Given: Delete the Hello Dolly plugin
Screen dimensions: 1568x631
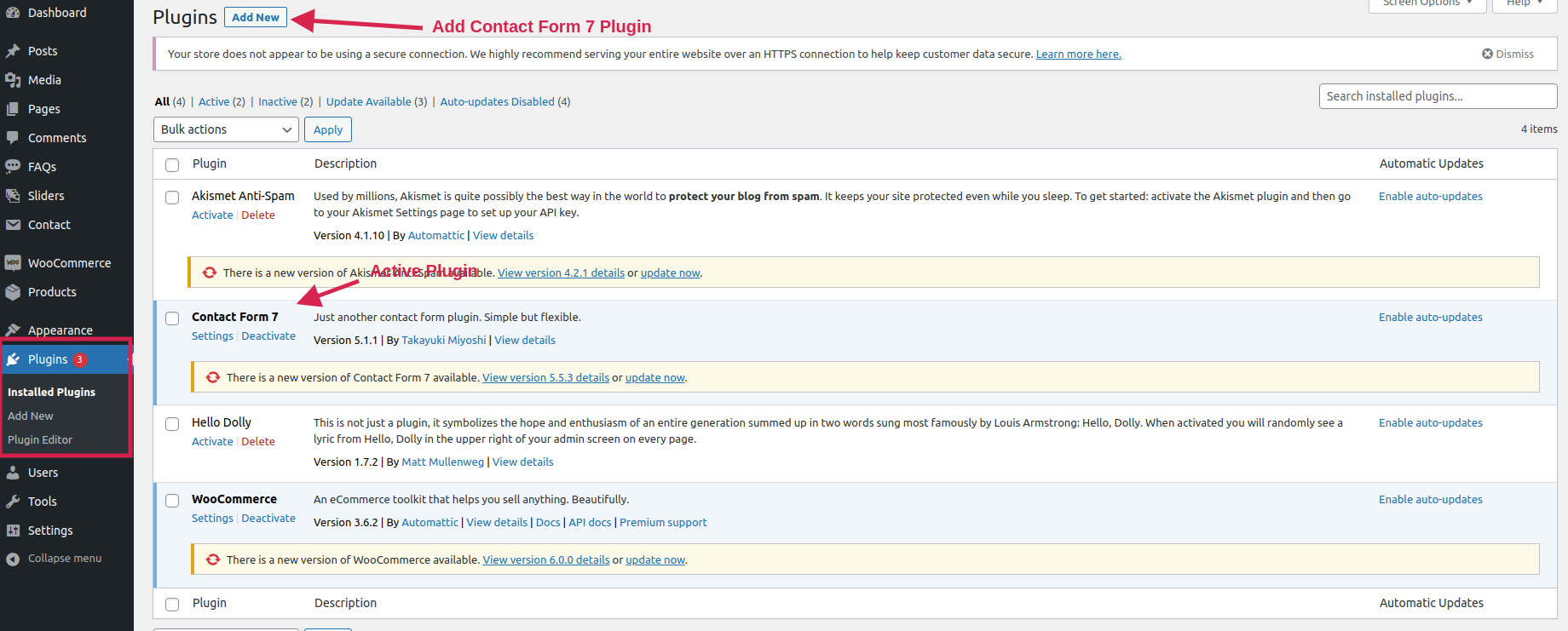Looking at the screenshot, I should pyautogui.click(x=258, y=442).
